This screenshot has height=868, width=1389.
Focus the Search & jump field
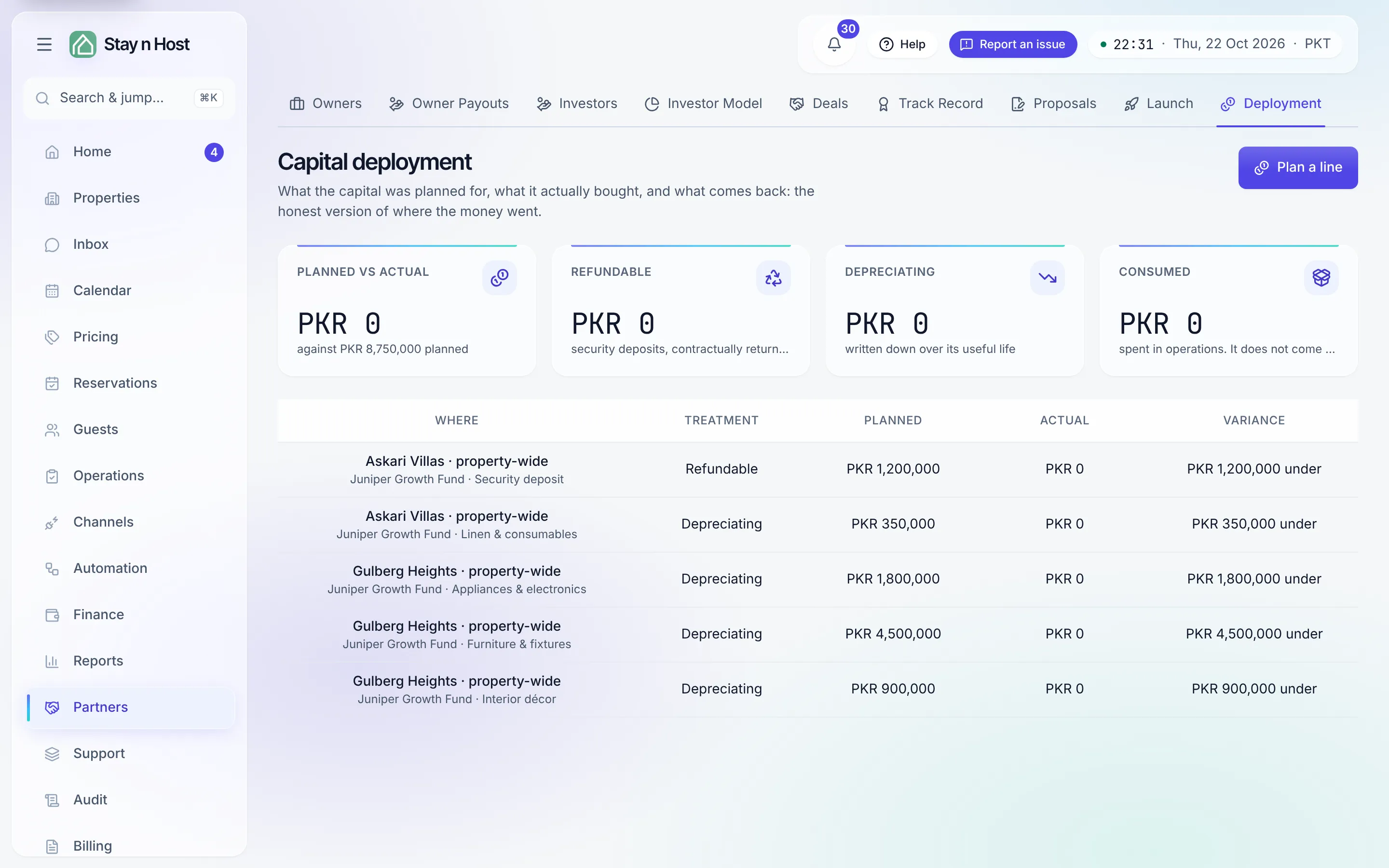click(x=130, y=98)
